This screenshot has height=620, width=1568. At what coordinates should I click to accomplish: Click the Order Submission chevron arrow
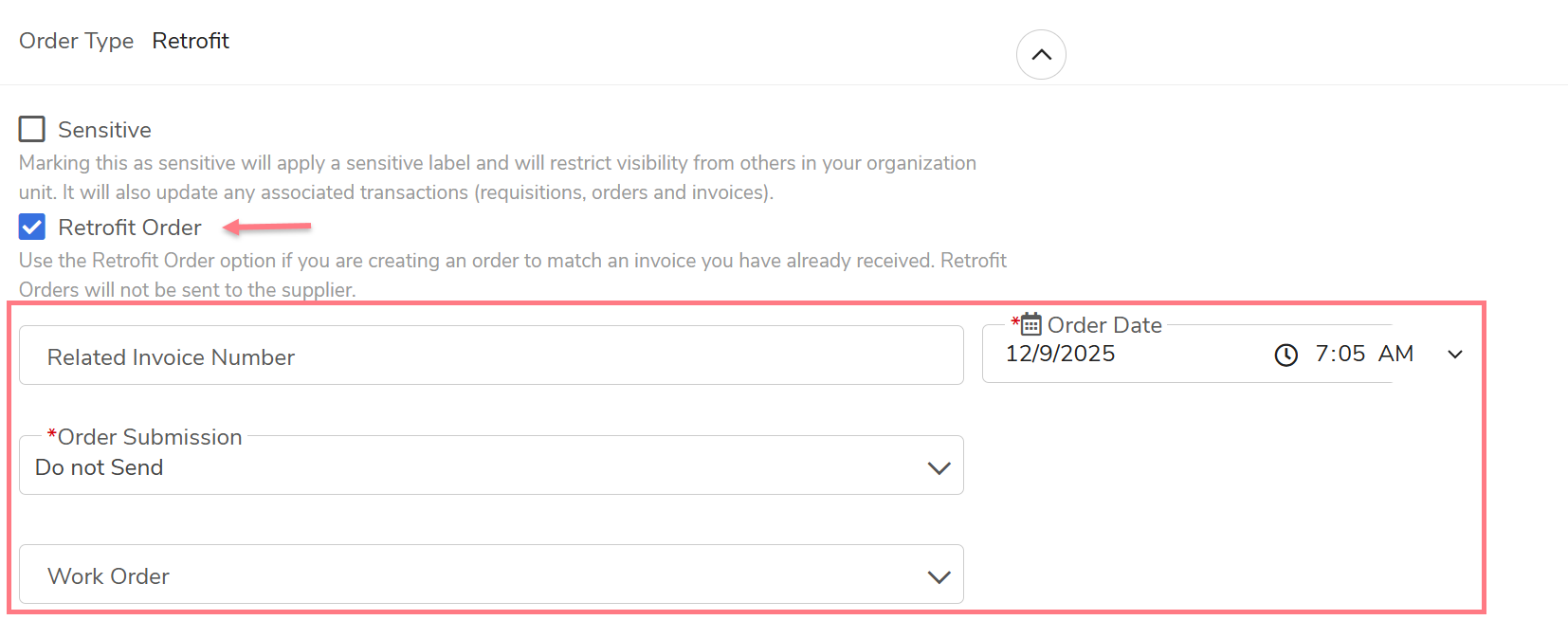tap(939, 467)
